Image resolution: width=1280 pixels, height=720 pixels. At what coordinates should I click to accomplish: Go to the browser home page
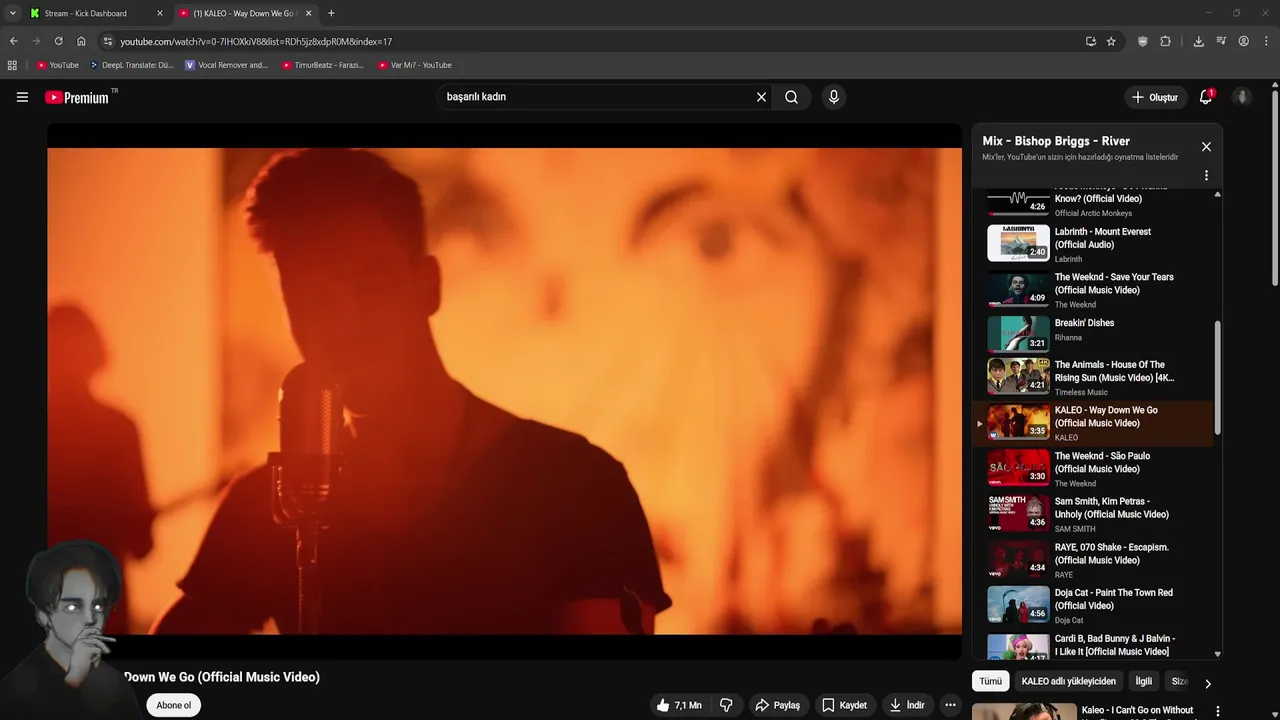click(81, 41)
